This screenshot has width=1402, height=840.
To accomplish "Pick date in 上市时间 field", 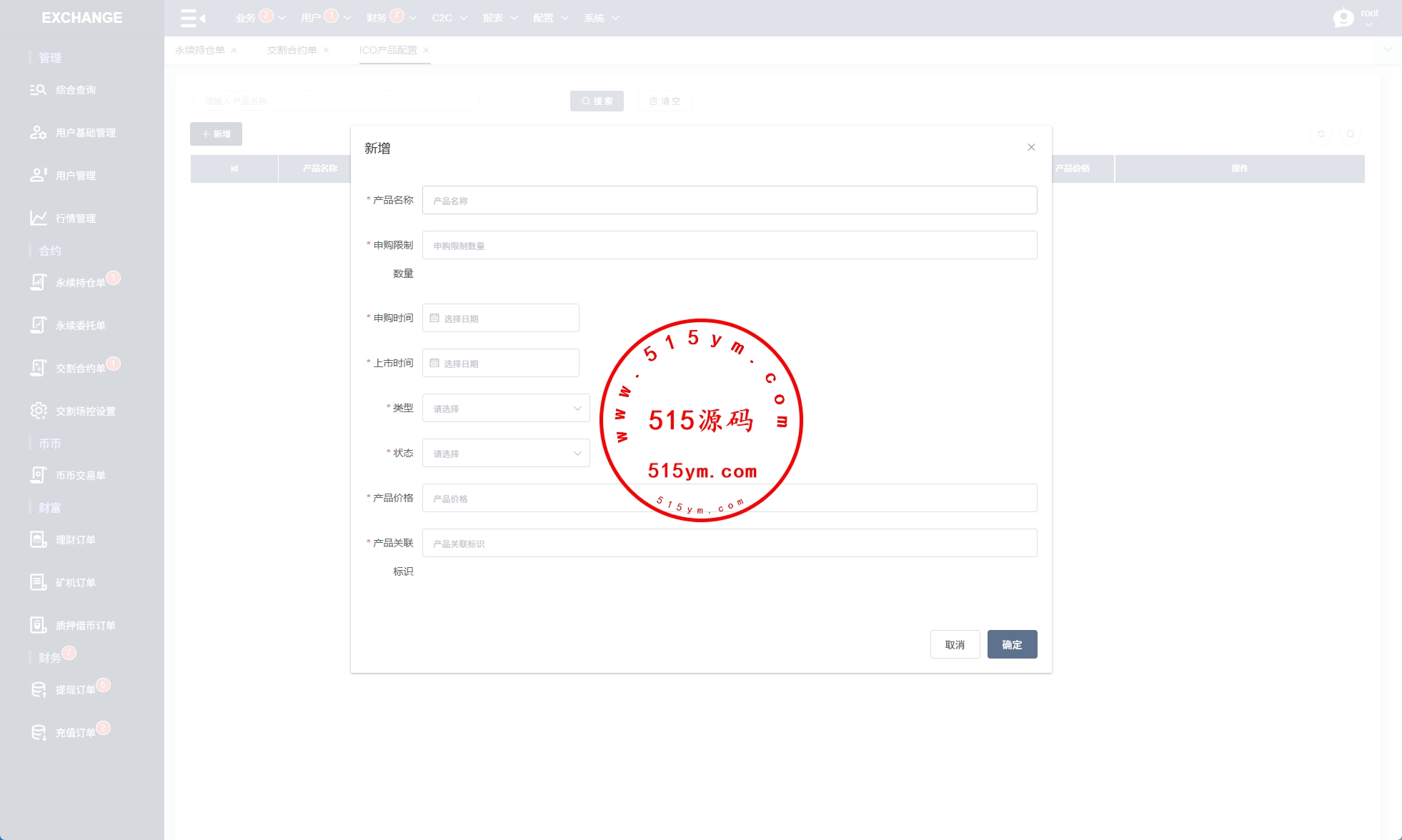I will 500,363.
